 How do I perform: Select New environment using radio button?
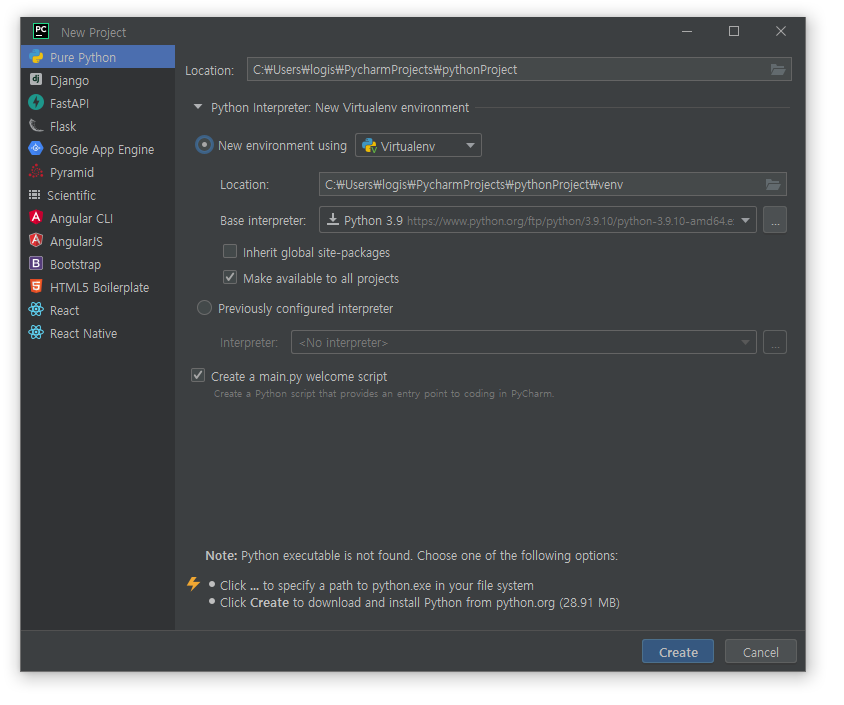204,145
